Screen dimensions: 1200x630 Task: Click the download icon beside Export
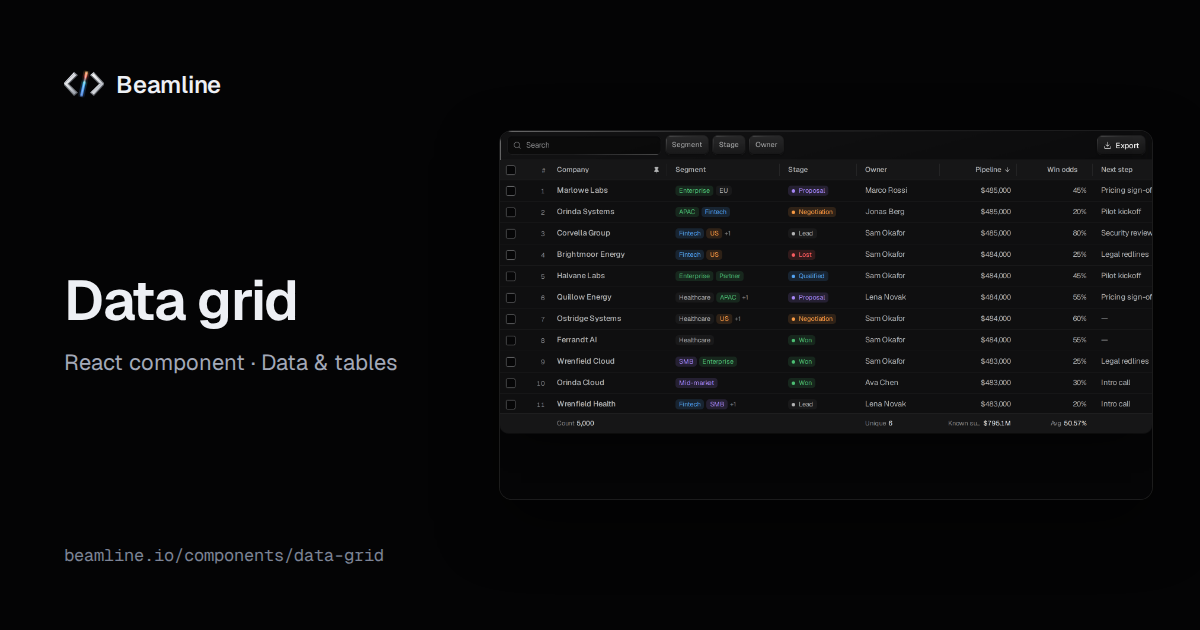click(x=1108, y=145)
